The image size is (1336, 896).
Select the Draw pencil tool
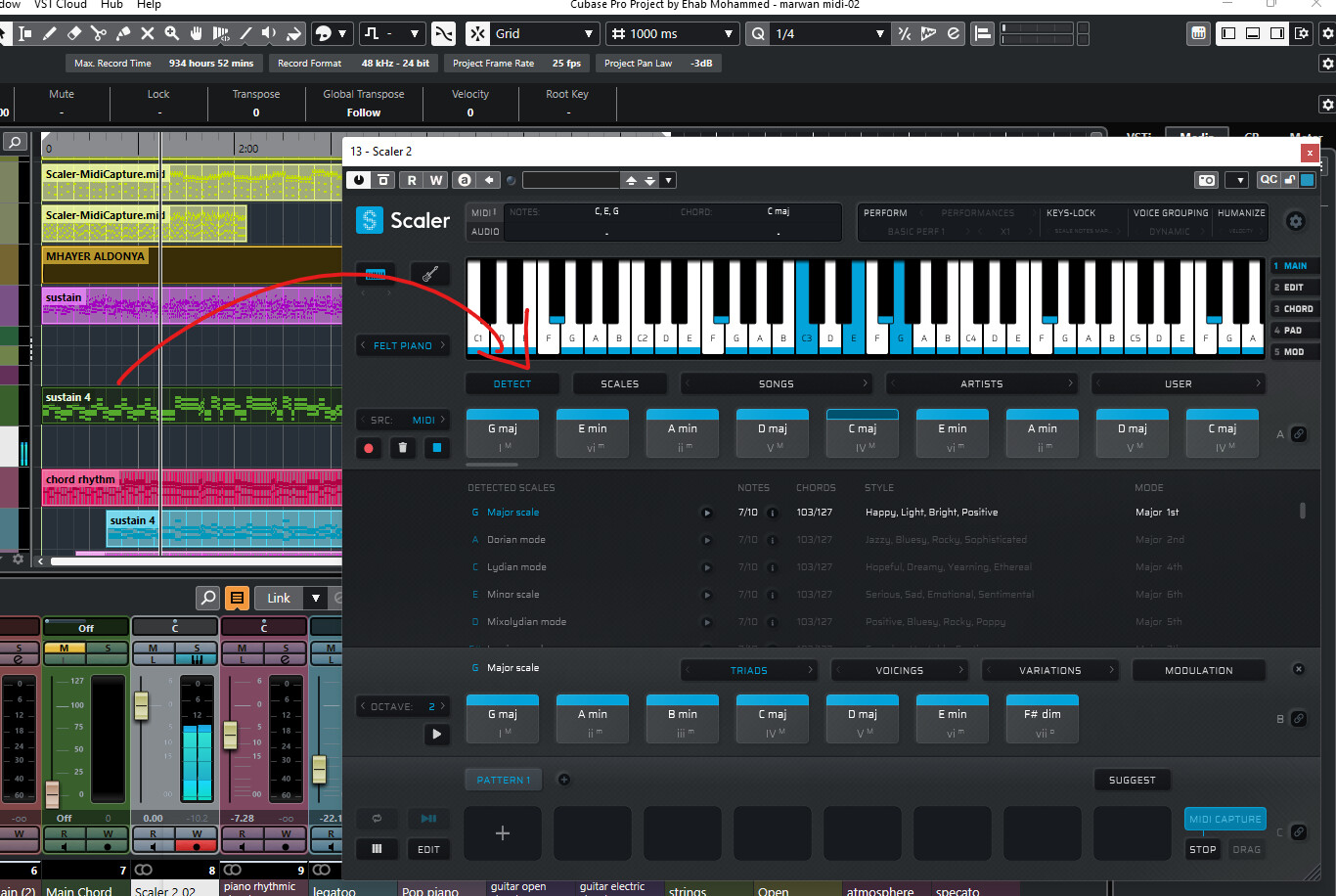(x=50, y=33)
